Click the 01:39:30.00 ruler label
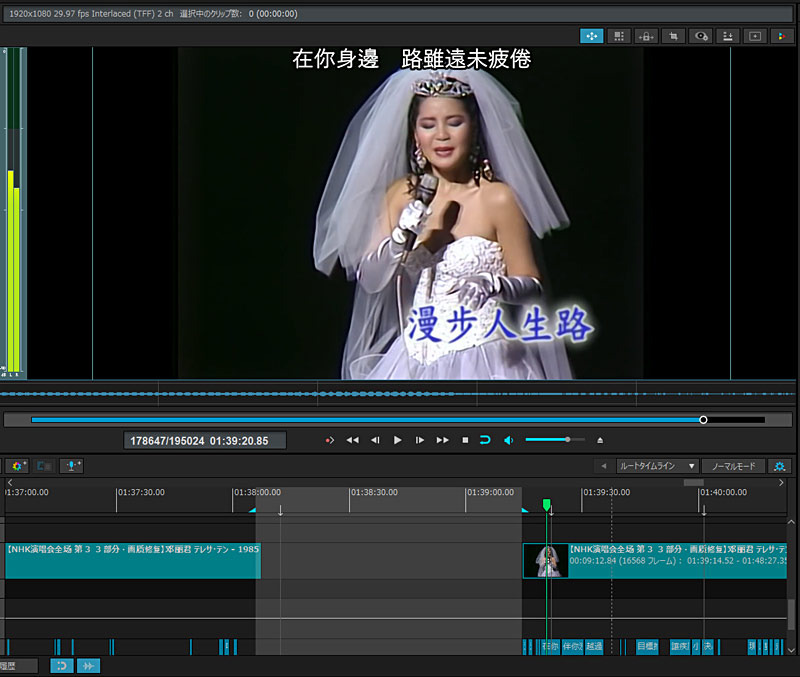 pos(607,492)
